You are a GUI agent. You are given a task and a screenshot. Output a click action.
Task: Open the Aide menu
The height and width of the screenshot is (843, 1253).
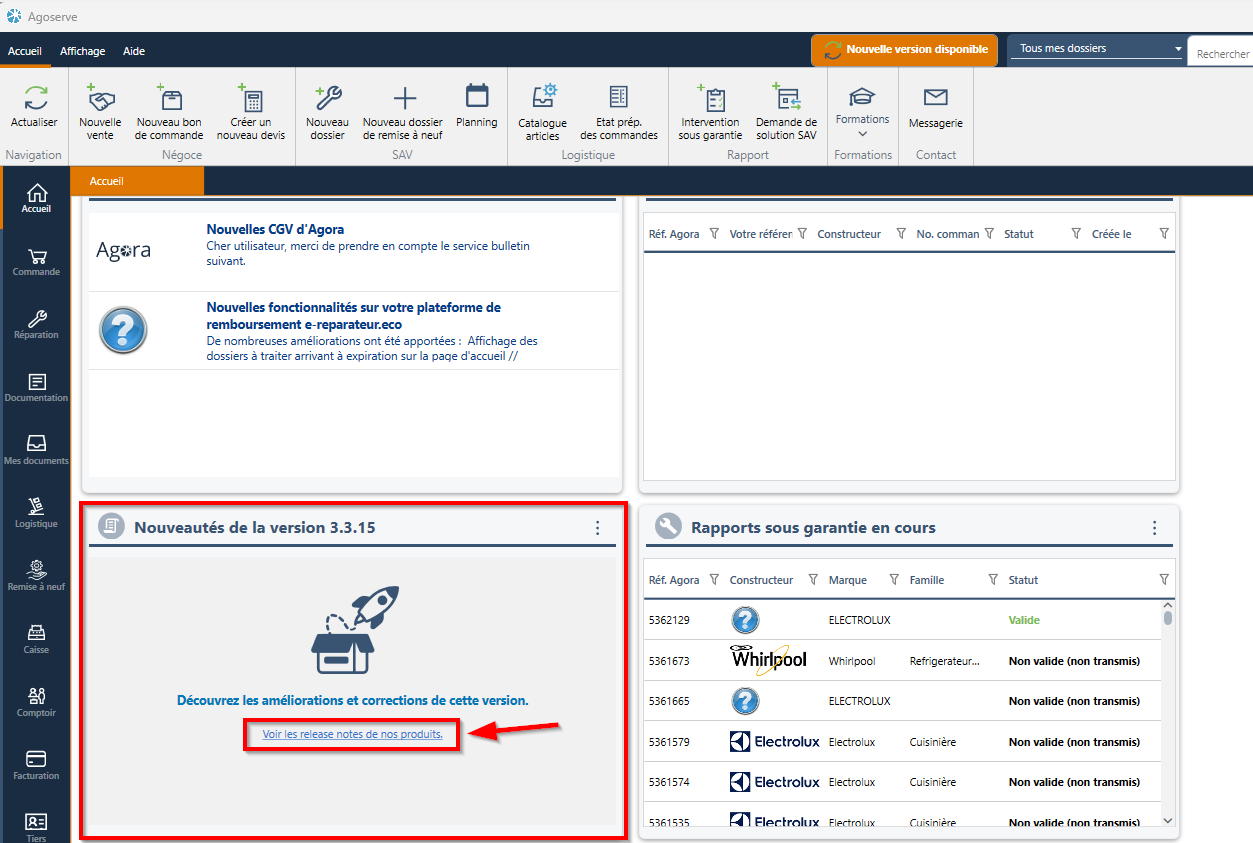click(134, 51)
